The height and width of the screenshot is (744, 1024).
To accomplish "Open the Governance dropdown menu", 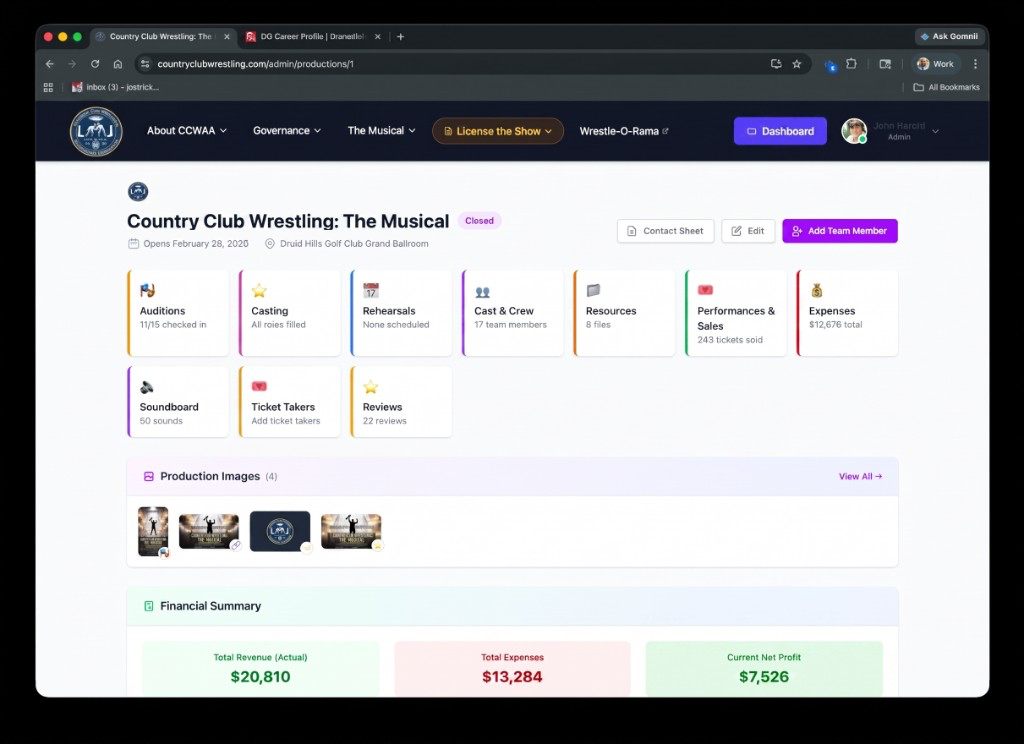I will pyautogui.click(x=284, y=131).
